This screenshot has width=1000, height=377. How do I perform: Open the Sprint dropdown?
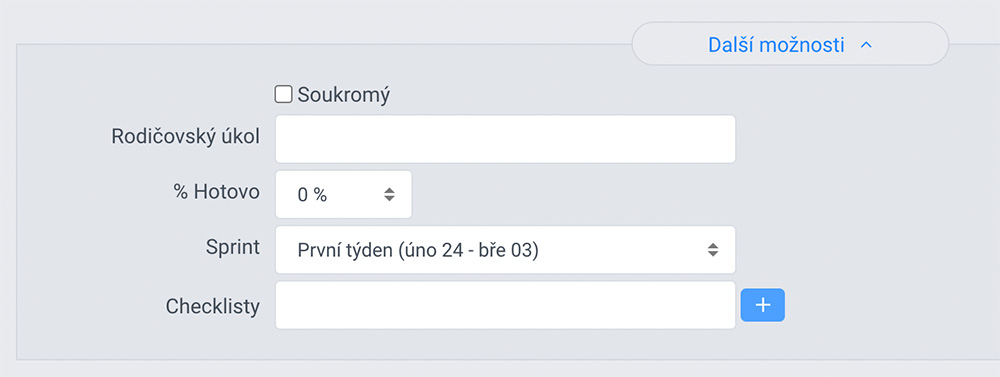pos(505,250)
